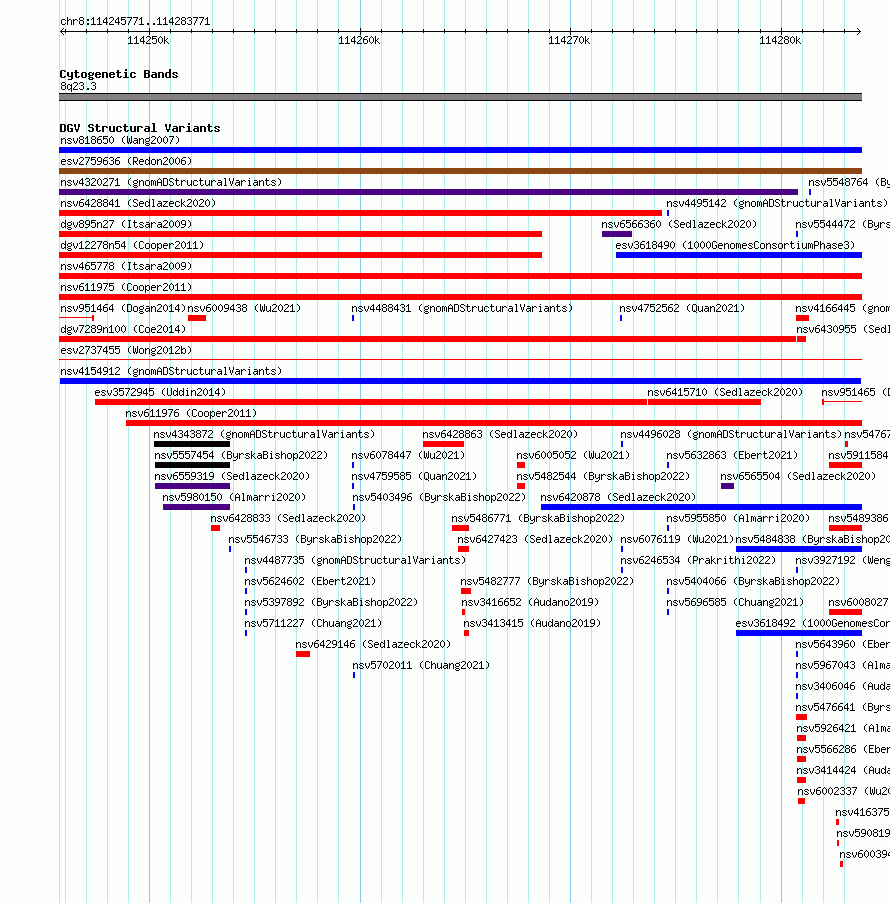Open nsv6009438 (Wu2021) variant label
Image resolution: width=890 pixels, height=903 pixels.
tap(244, 309)
